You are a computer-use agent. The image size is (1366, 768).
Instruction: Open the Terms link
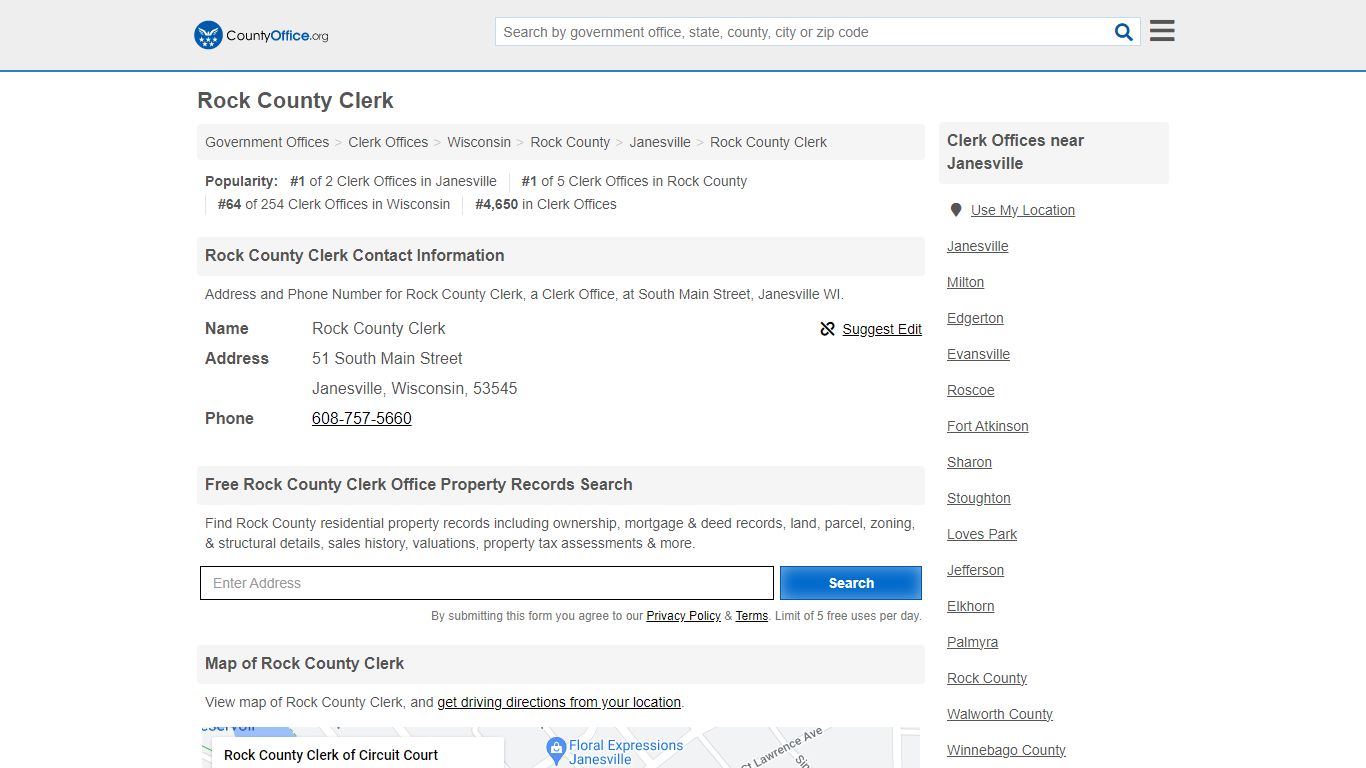[x=752, y=616]
